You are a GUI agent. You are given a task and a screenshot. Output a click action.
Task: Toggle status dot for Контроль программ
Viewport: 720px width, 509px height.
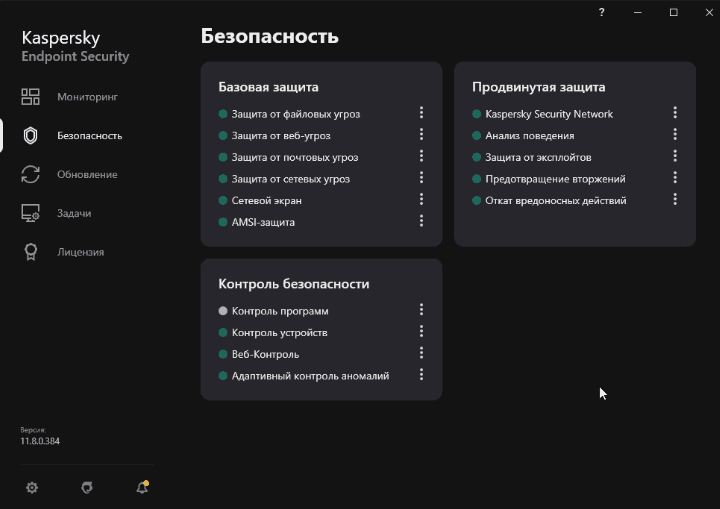click(223, 311)
